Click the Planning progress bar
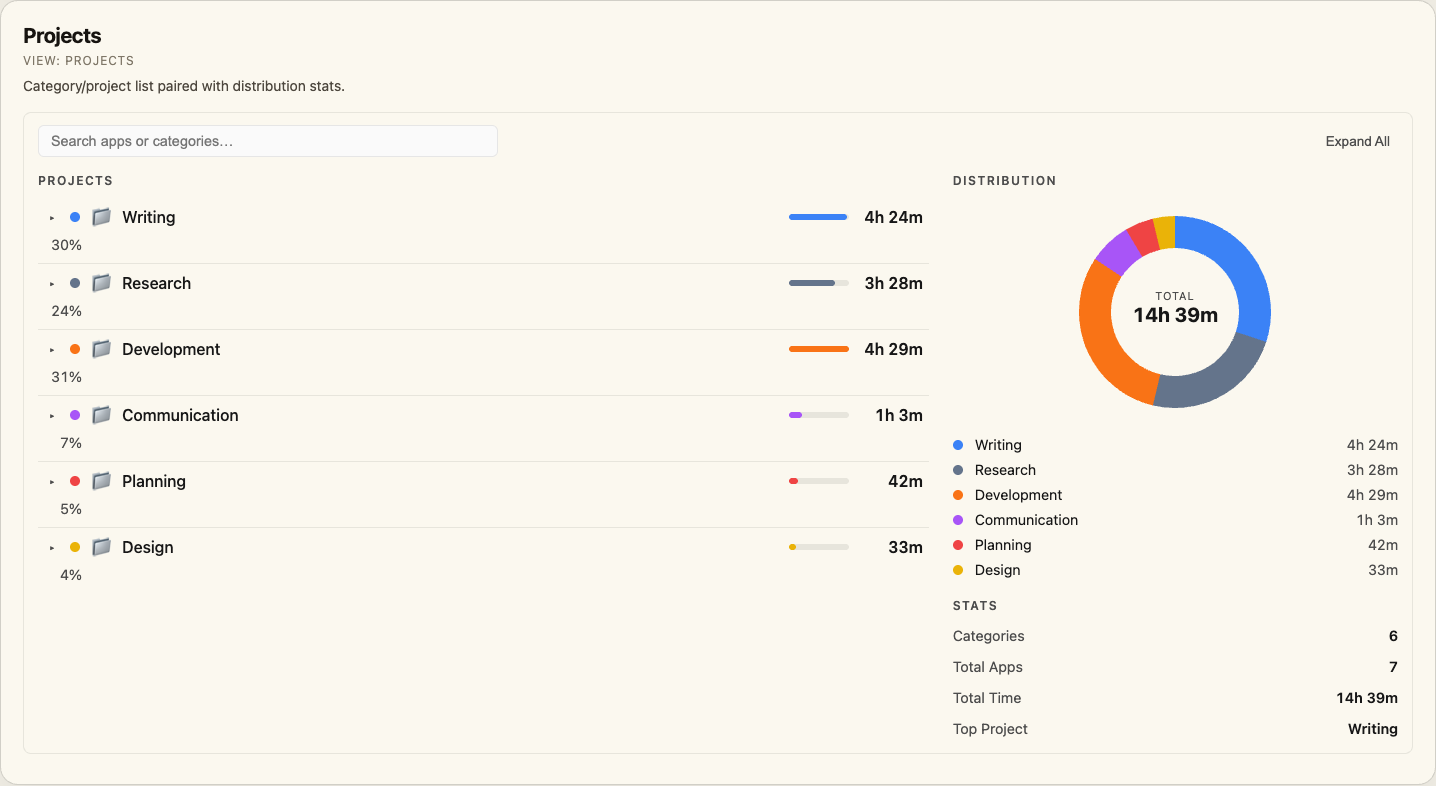Viewport: 1436px width, 786px height. click(819, 481)
